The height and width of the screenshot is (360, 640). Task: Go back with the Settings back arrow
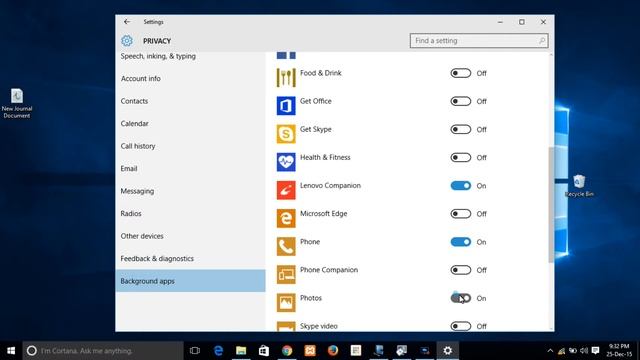pos(127,22)
